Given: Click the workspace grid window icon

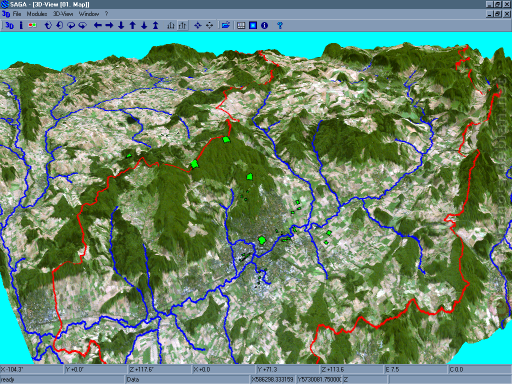Looking at the screenshot, I should point(241,25).
